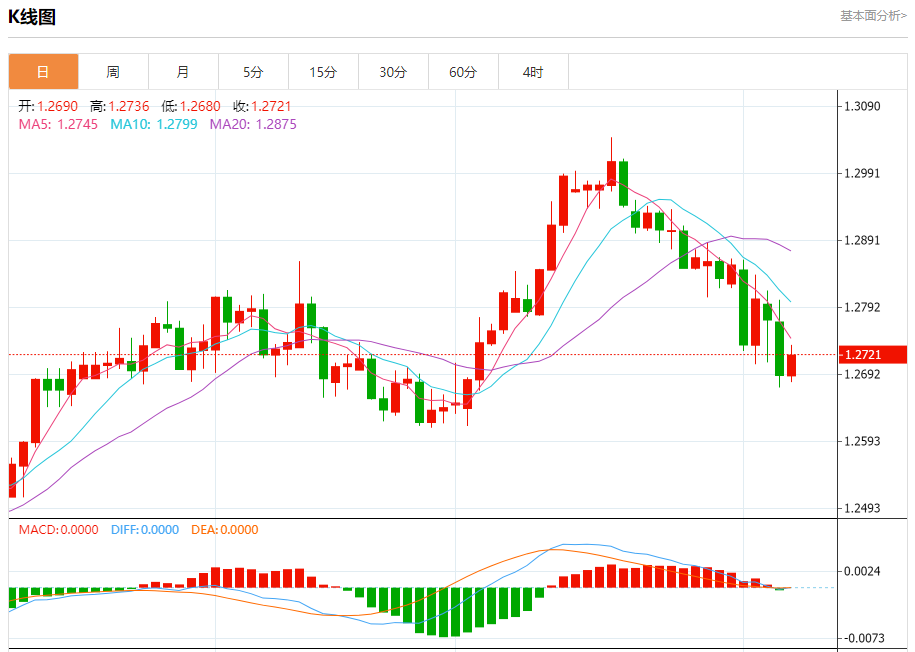The width and height of the screenshot is (915, 652).
Task: Select the 日 daily chart tab
Action: click(43, 72)
